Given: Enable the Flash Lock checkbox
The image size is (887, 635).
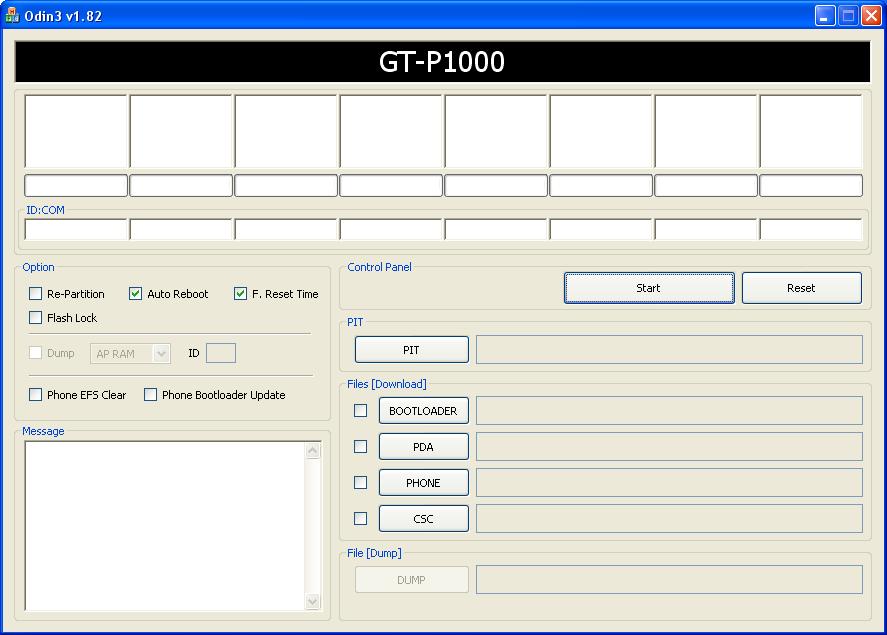Looking at the screenshot, I should click(35, 317).
